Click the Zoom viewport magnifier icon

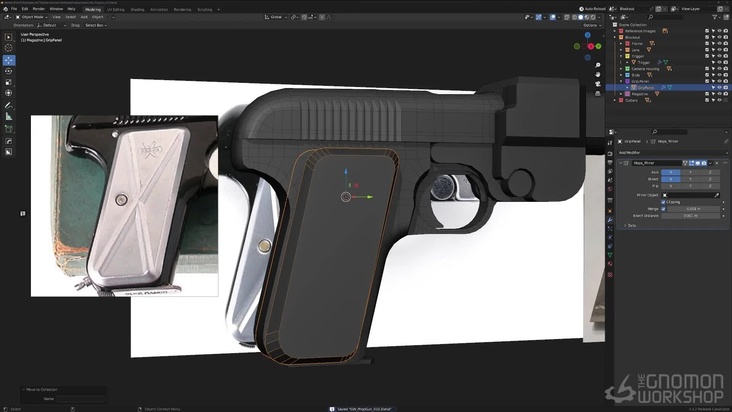598,65
